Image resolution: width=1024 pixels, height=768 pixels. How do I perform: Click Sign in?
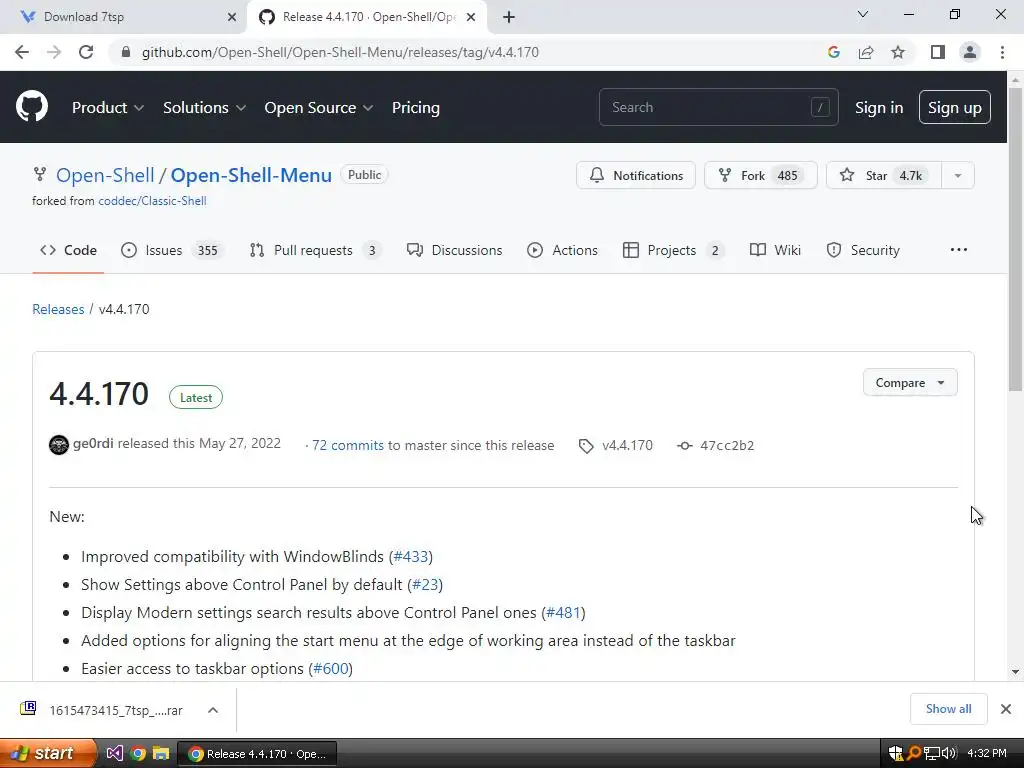(879, 107)
